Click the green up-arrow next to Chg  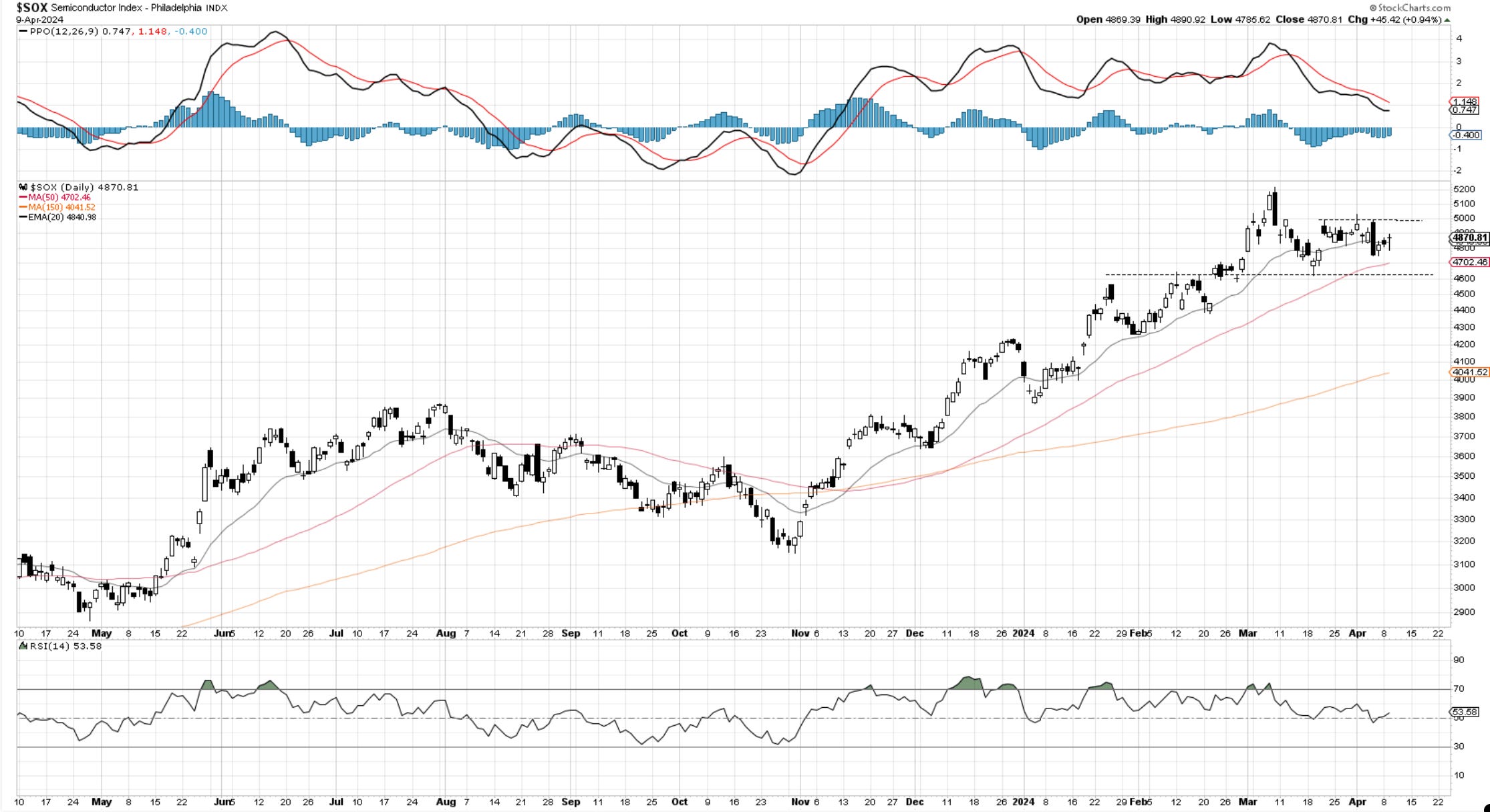(1447, 20)
